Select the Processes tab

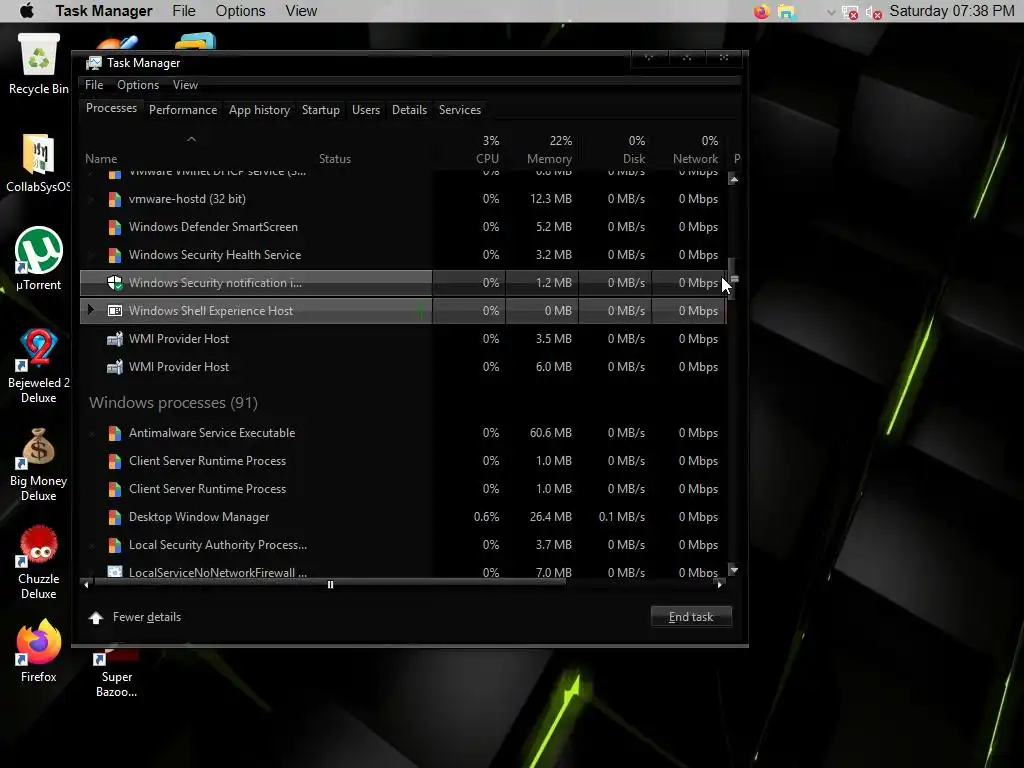pos(111,108)
